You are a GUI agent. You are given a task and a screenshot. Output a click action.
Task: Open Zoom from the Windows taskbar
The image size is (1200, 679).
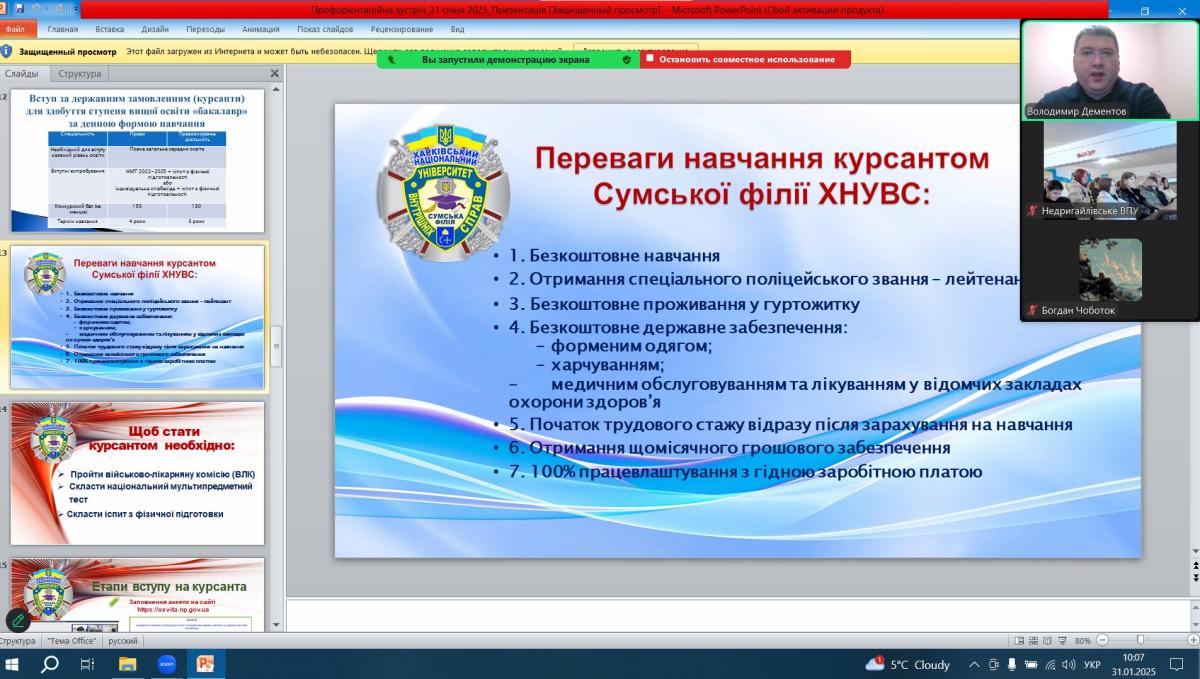tap(166, 664)
